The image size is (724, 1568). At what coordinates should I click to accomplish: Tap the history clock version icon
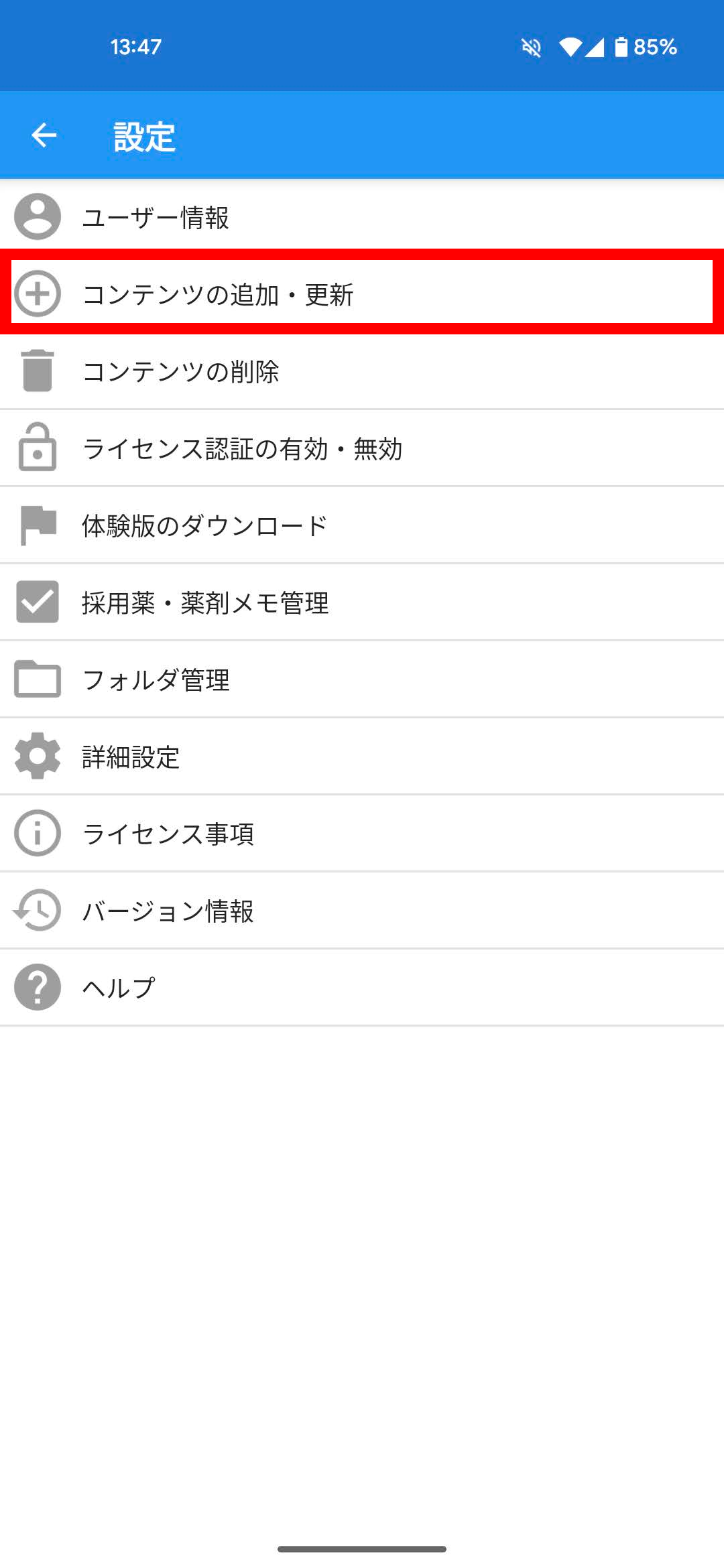tap(38, 910)
